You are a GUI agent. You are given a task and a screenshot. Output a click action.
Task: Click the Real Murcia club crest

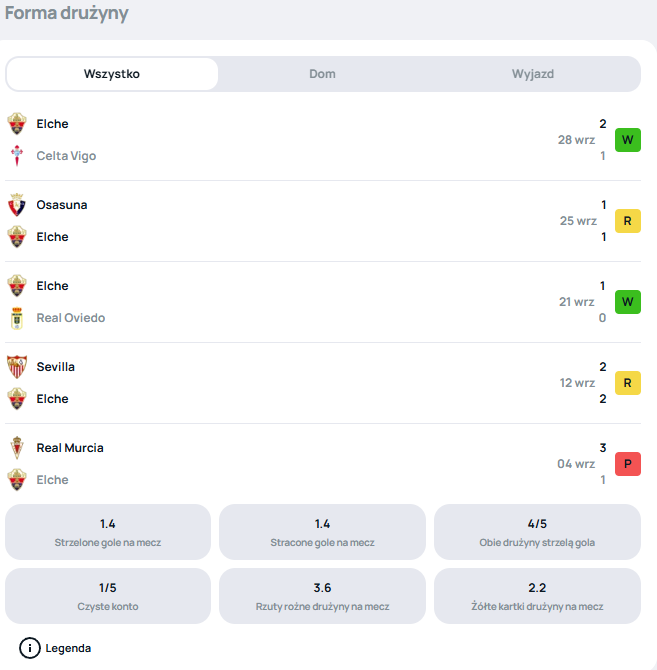point(17,448)
